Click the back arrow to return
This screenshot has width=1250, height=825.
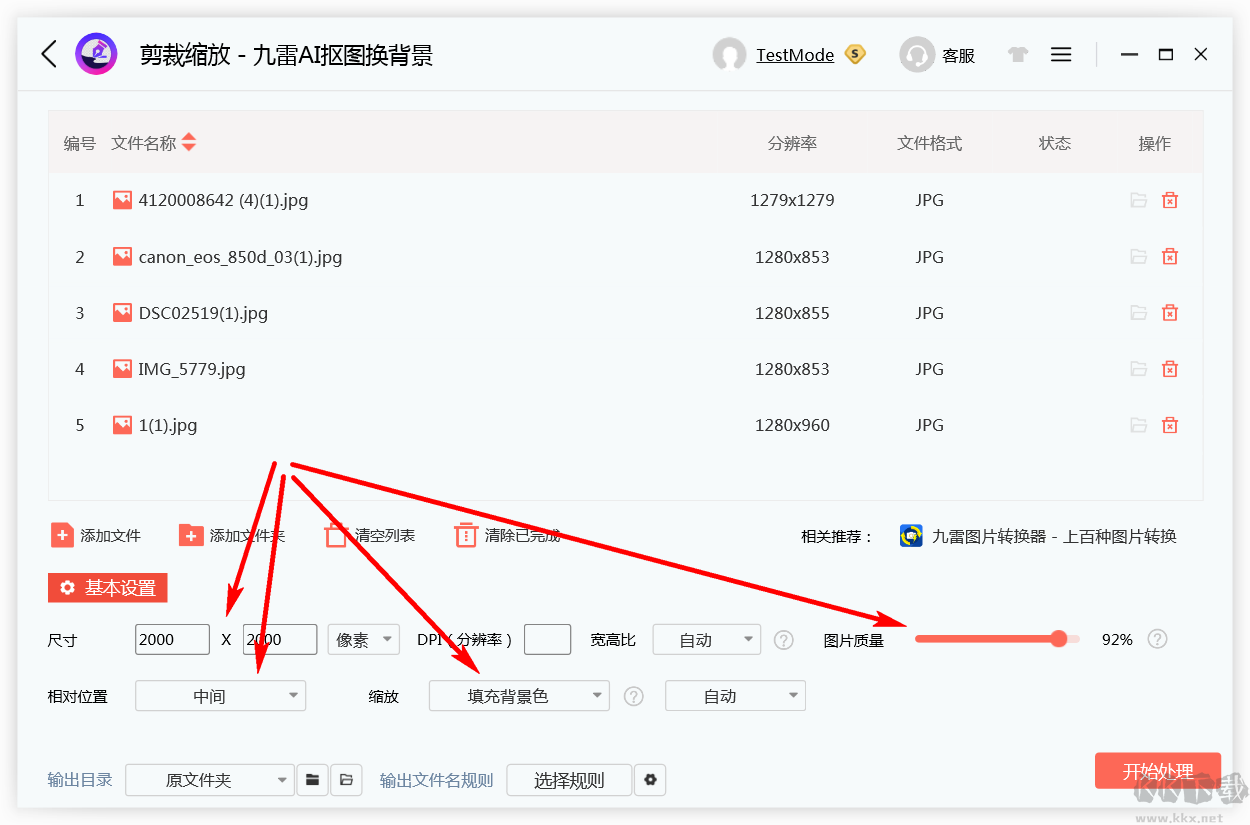(48, 54)
